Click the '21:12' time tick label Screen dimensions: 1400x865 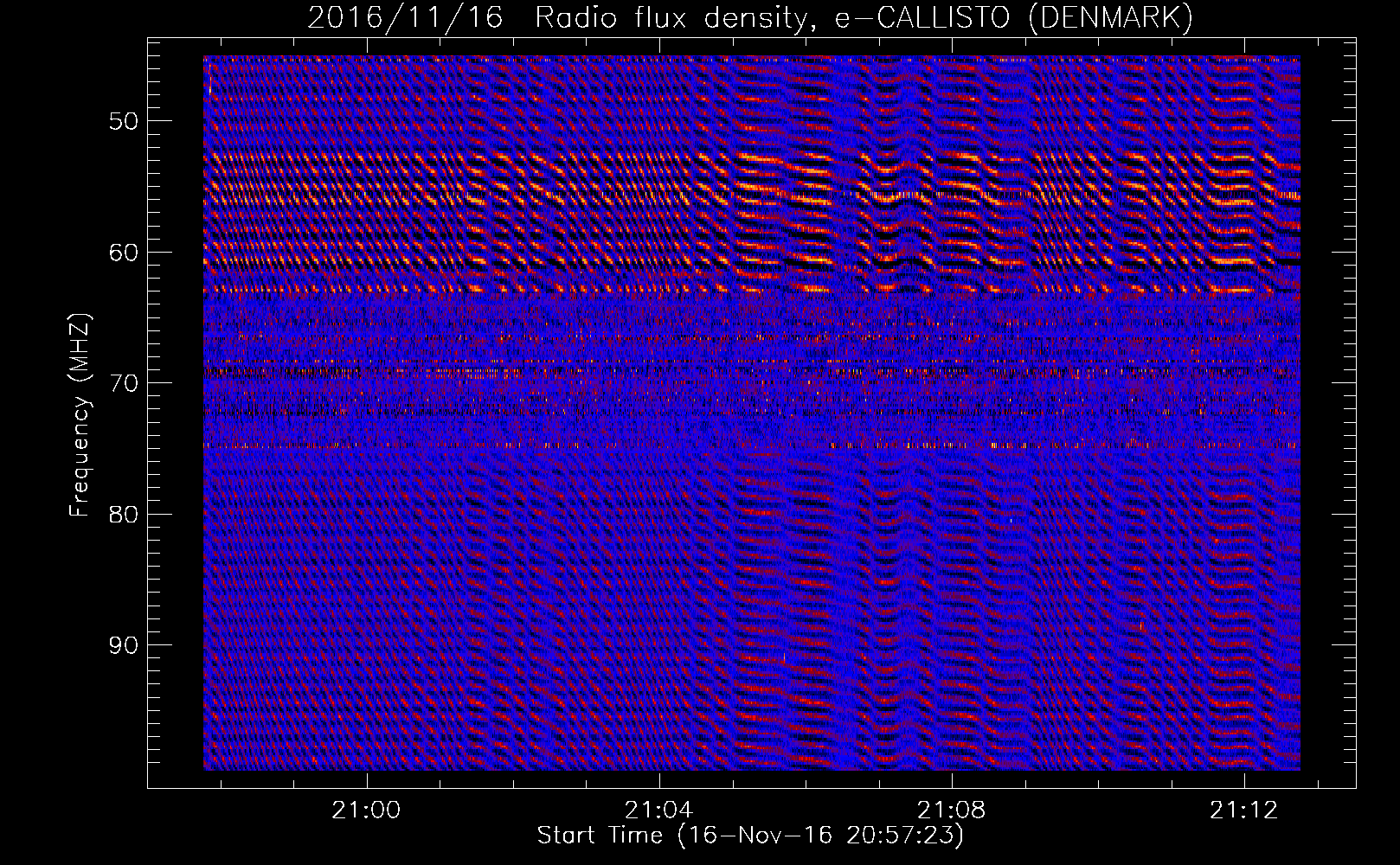[x=1244, y=811]
